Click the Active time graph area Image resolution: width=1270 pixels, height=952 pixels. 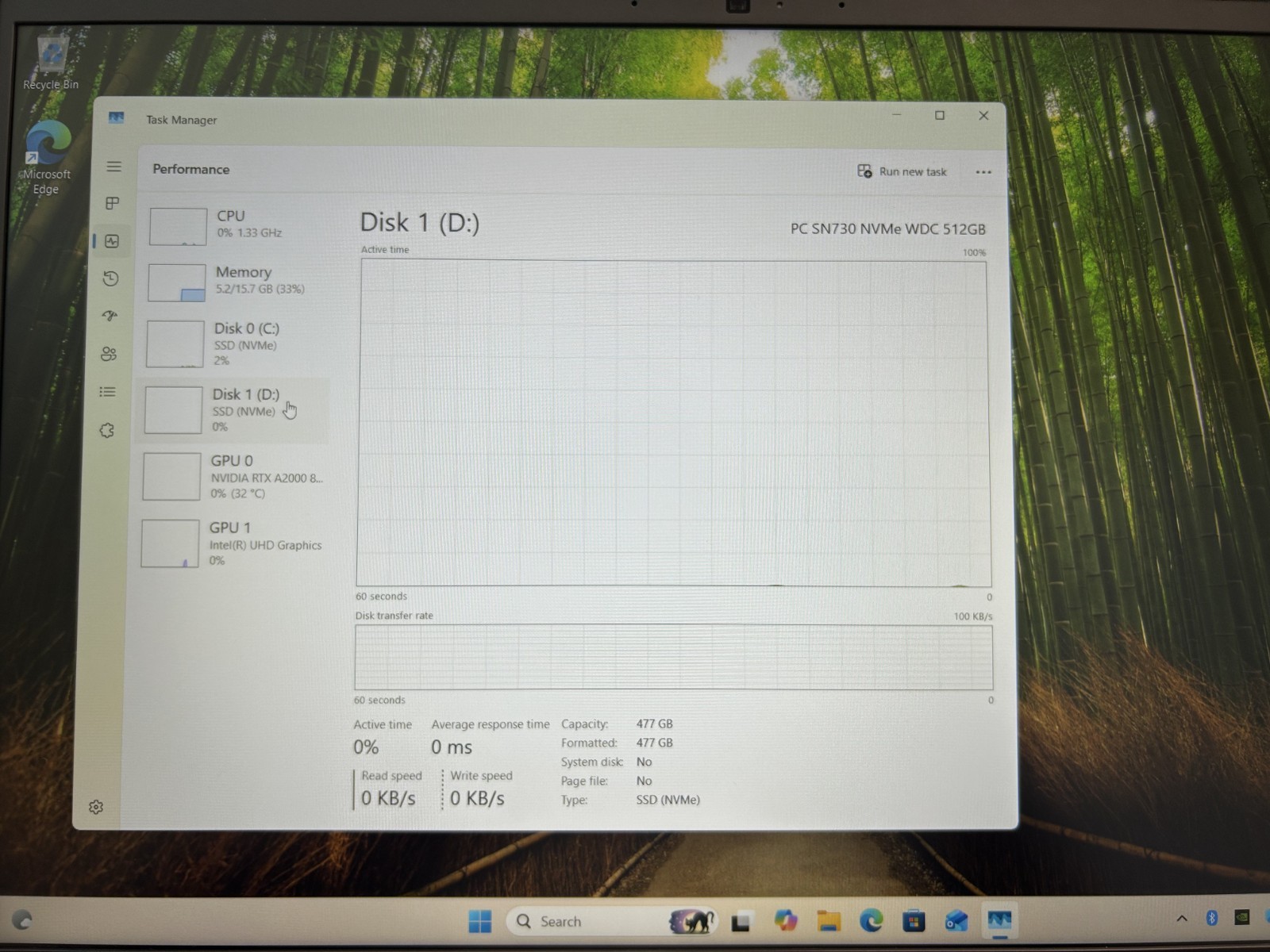pos(674,423)
